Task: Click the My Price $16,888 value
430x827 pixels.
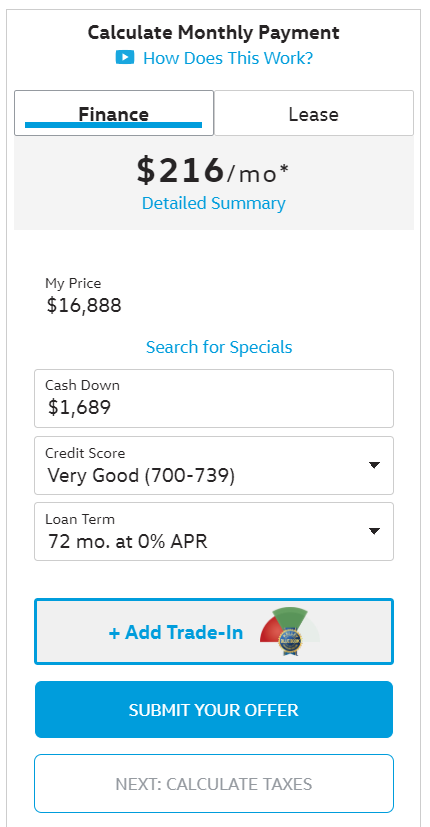Action: [84, 305]
